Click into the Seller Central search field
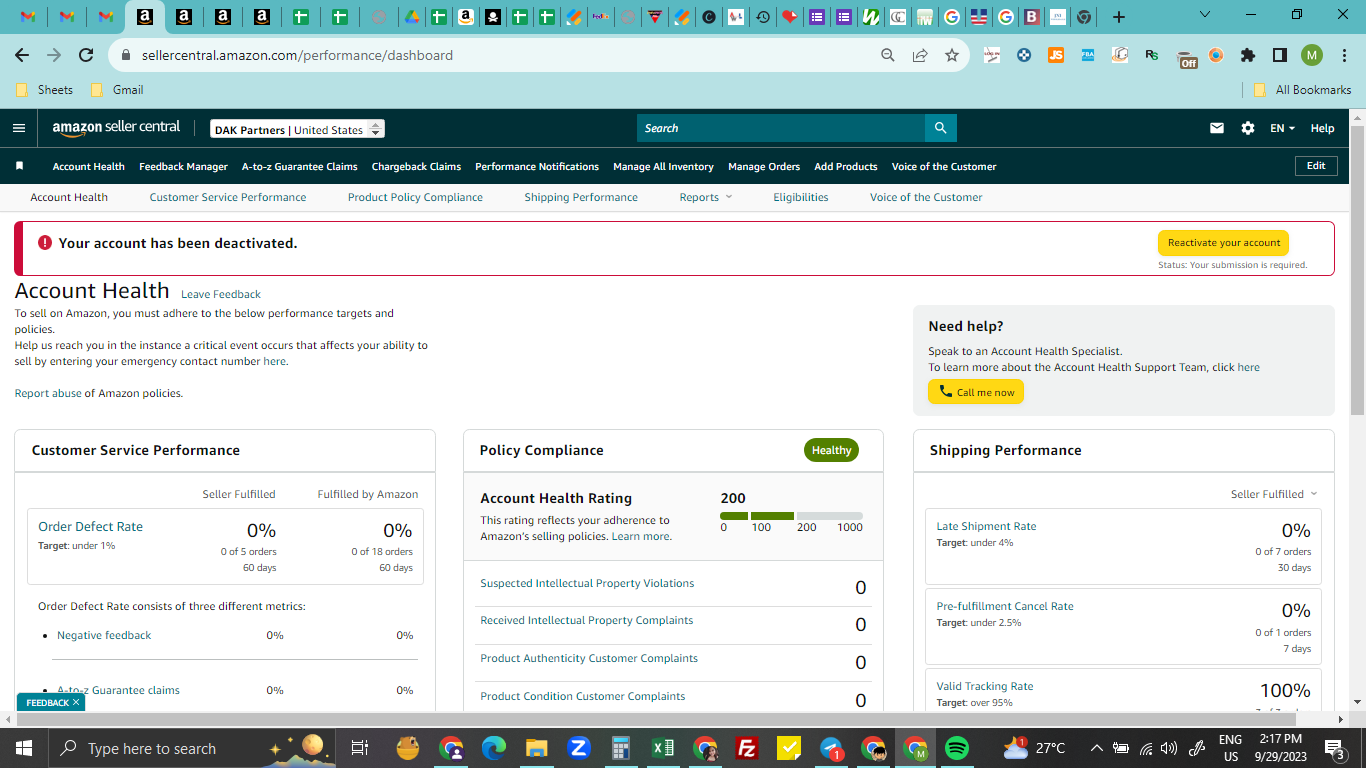Viewport: 1366px width, 768px height. (781, 128)
